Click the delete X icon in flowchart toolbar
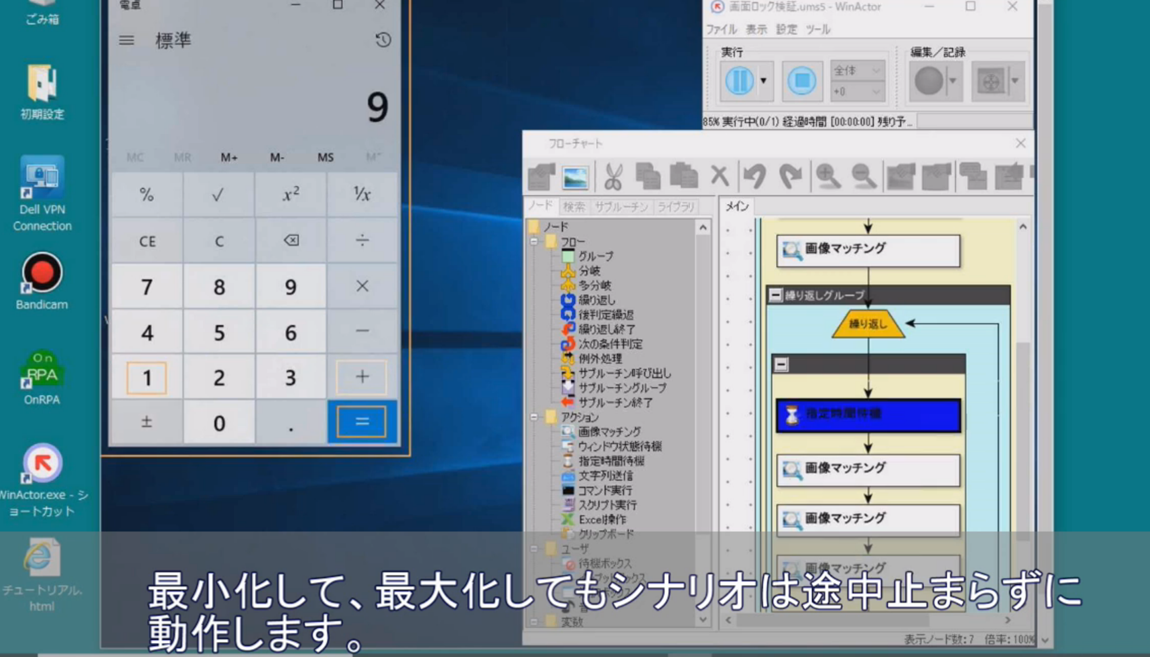 point(719,176)
